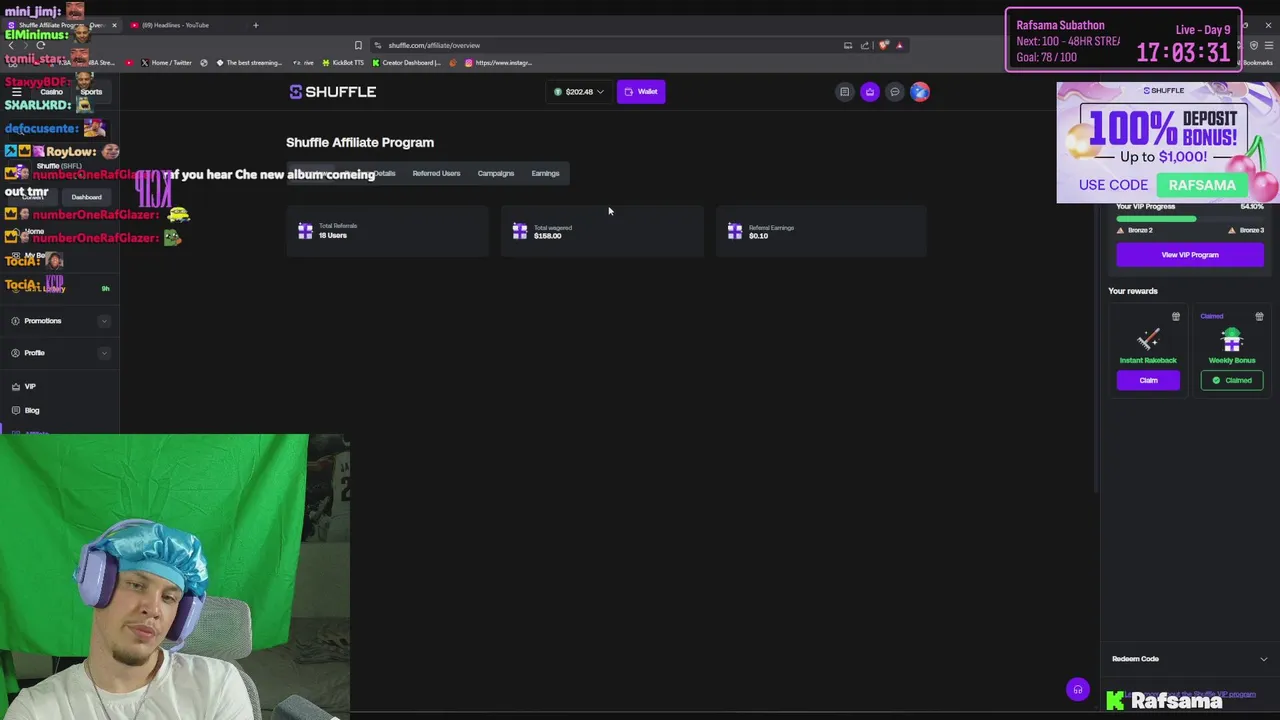Image resolution: width=1280 pixels, height=720 pixels.
Task: Switch to the Earnings tab
Action: coord(545,173)
